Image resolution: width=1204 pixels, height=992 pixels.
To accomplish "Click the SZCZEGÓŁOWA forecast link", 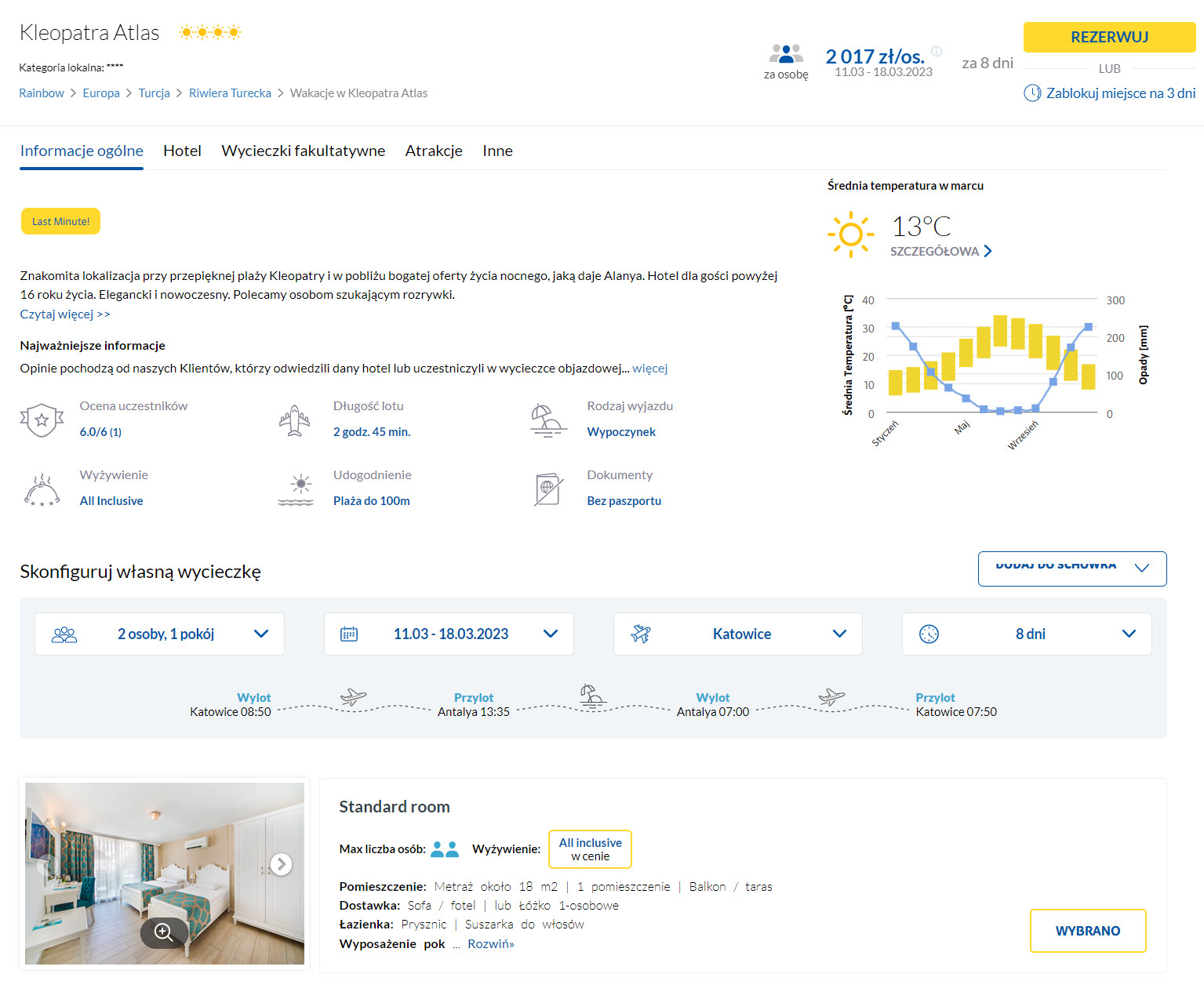I will pyautogui.click(x=934, y=251).
